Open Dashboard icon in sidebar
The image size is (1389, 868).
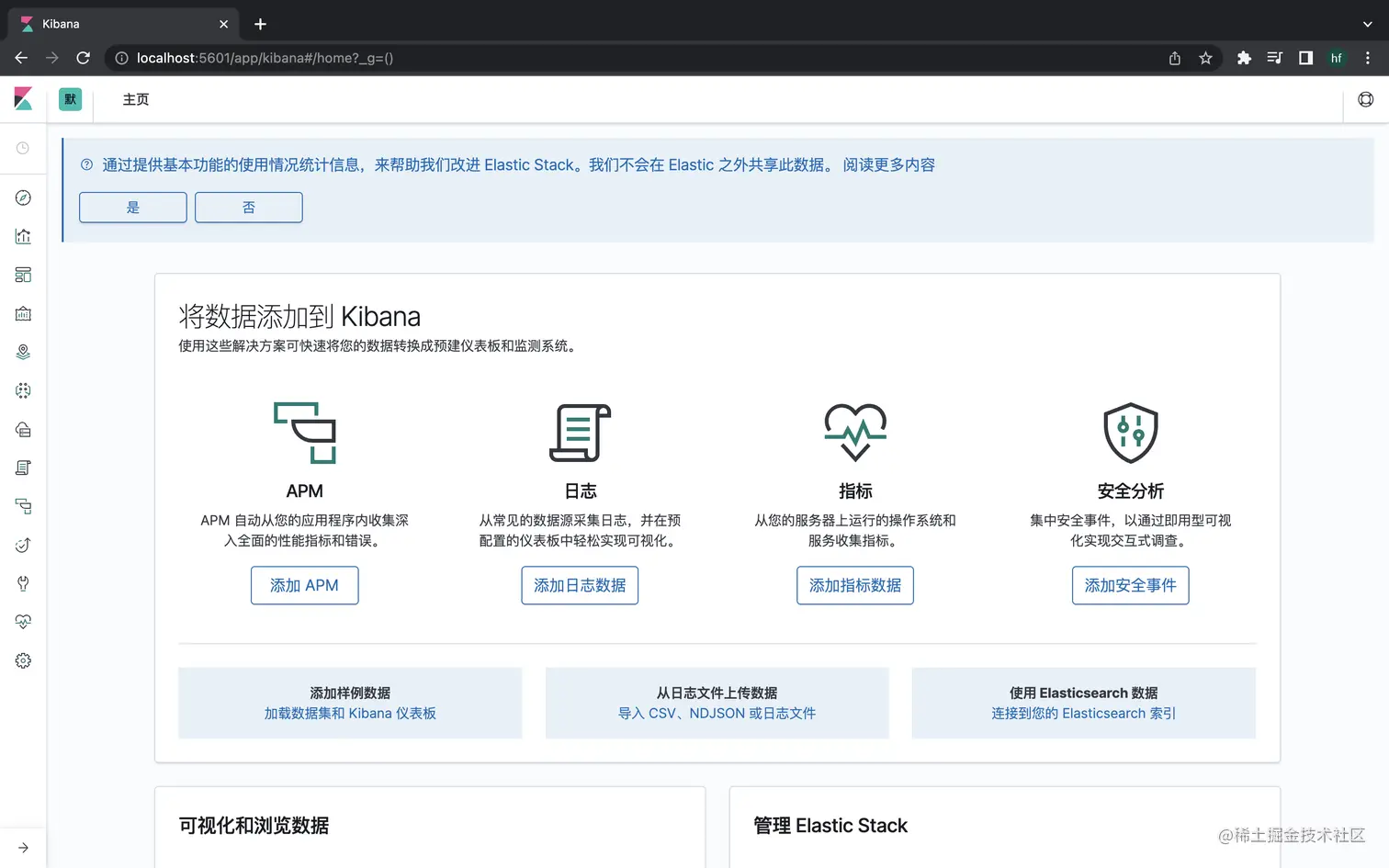pyautogui.click(x=23, y=276)
